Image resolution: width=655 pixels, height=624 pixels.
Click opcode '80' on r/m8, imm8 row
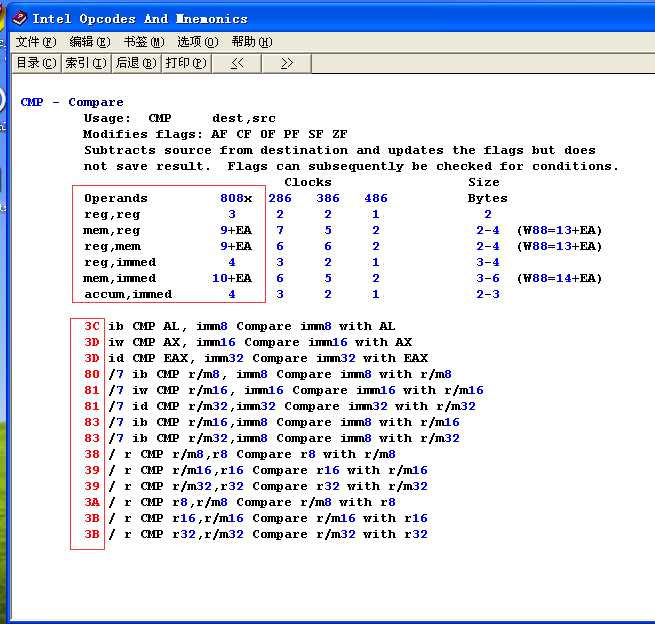[92, 374]
